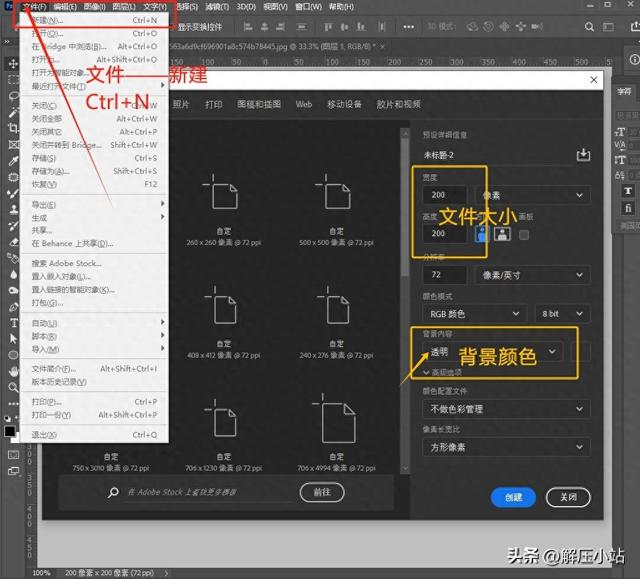Switch to the 胶片和视频 tab
This screenshot has height=579, width=640.
coord(398,104)
